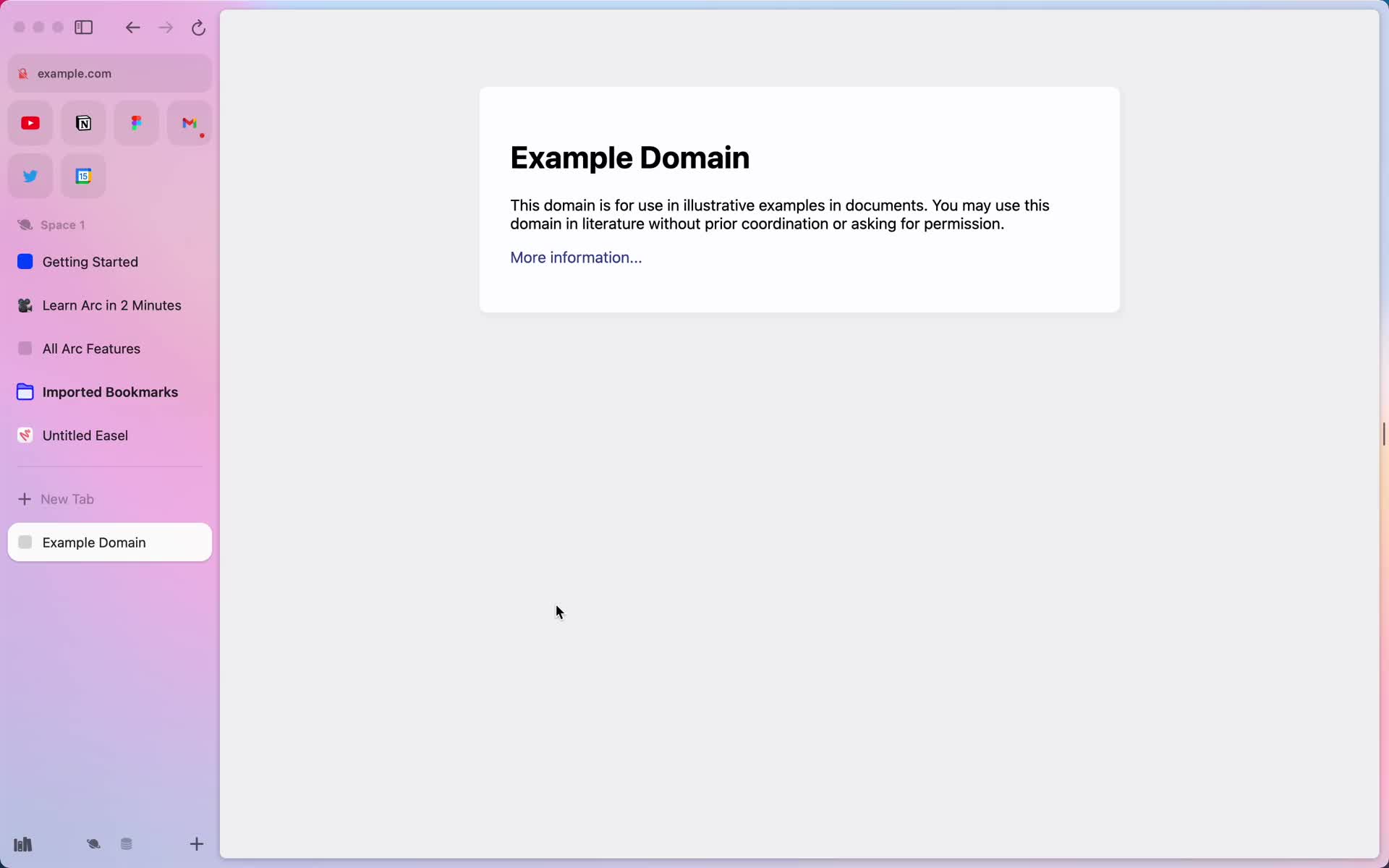The width and height of the screenshot is (1389, 868).
Task: Click the Arc stats bar icon
Action: [22, 843]
